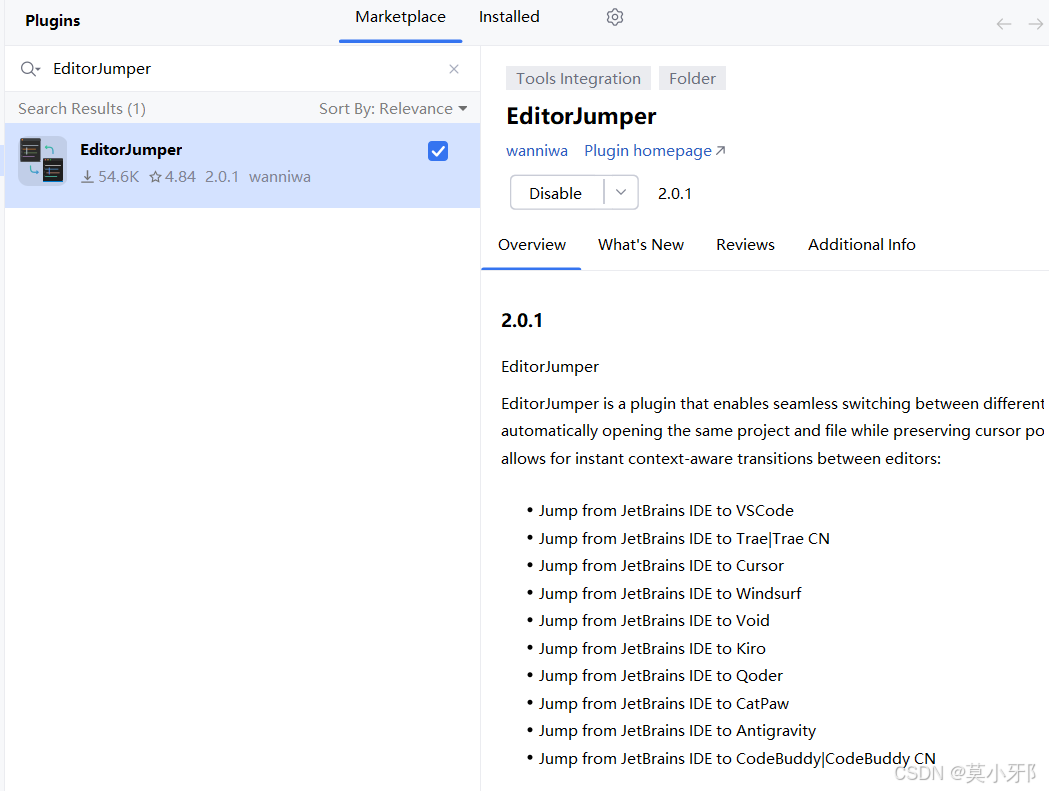Image resolution: width=1049 pixels, height=791 pixels.
Task: Click the large EditorJumper plugin title
Action: [x=581, y=116]
